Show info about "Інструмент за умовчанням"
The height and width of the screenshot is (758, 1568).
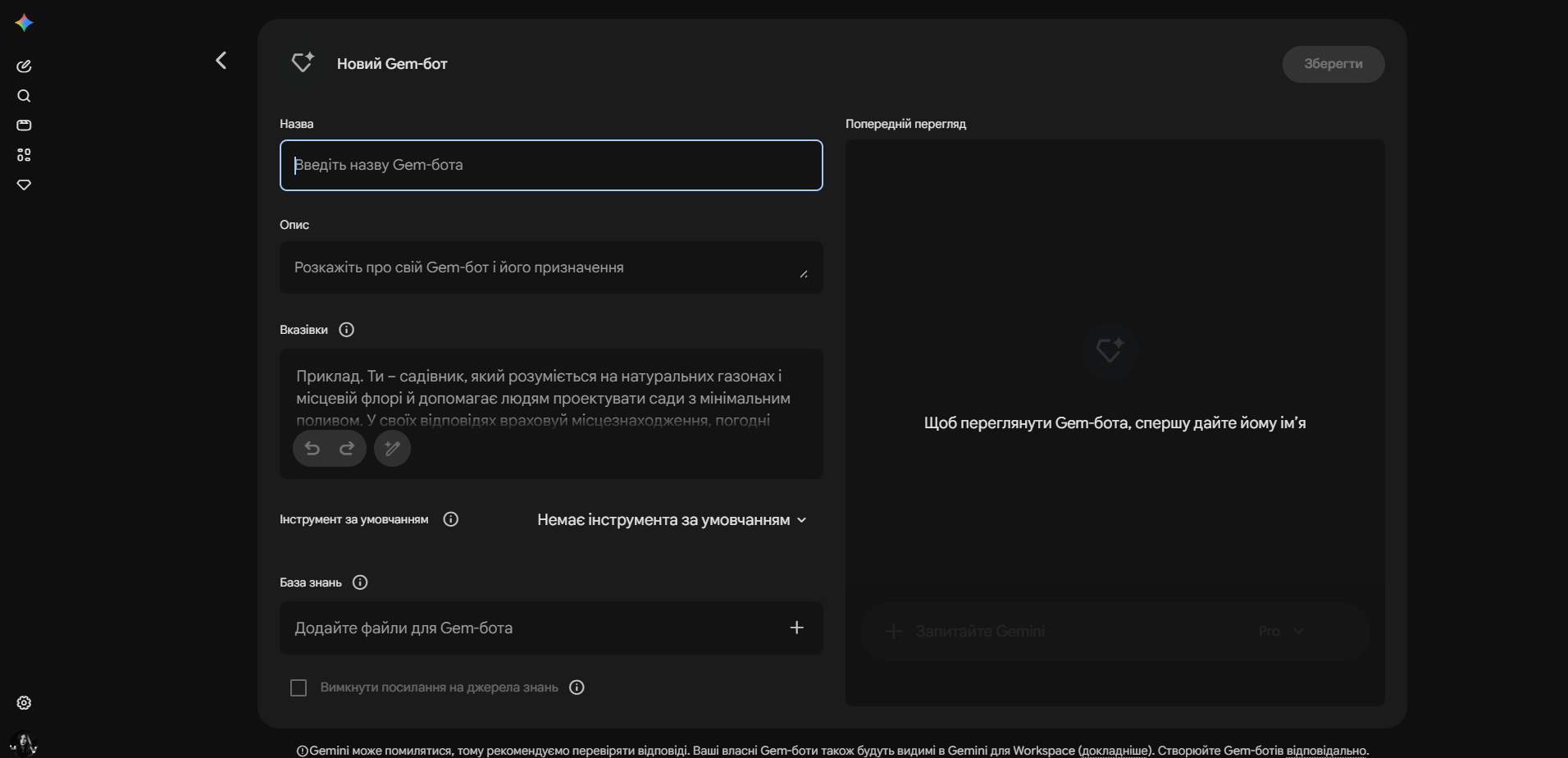pos(450,519)
